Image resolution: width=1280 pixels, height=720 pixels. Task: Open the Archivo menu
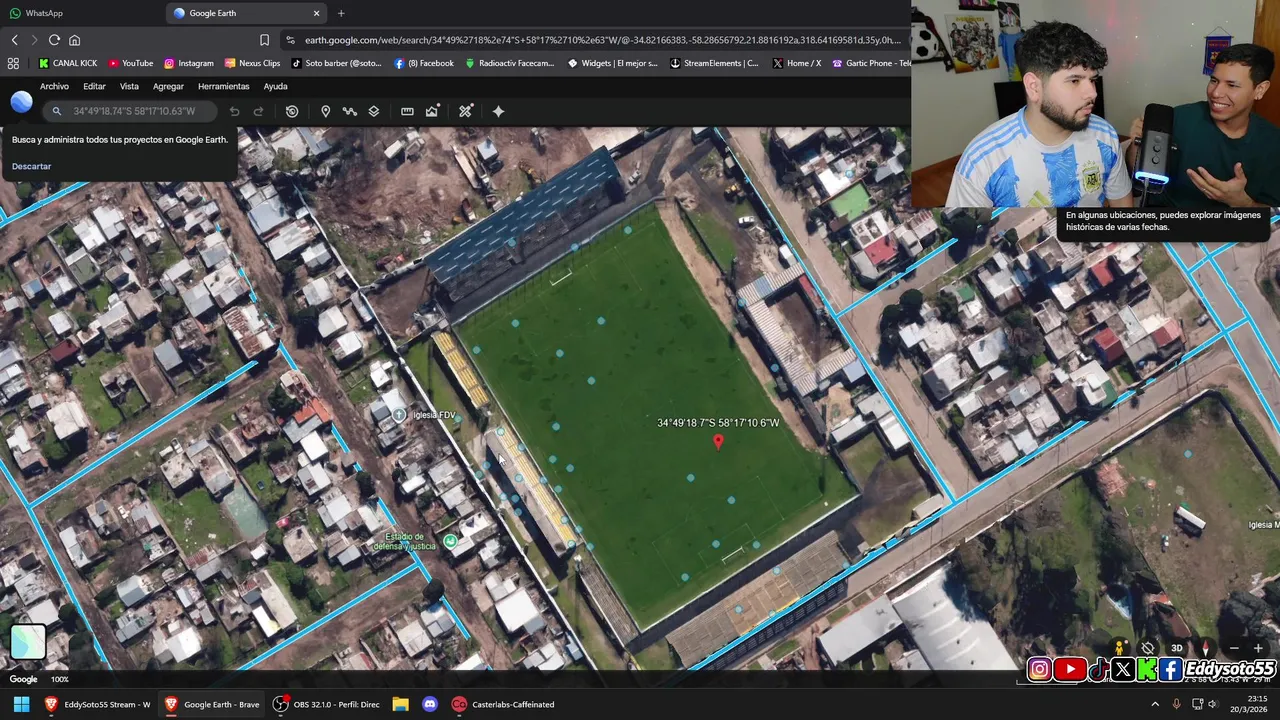(x=54, y=86)
